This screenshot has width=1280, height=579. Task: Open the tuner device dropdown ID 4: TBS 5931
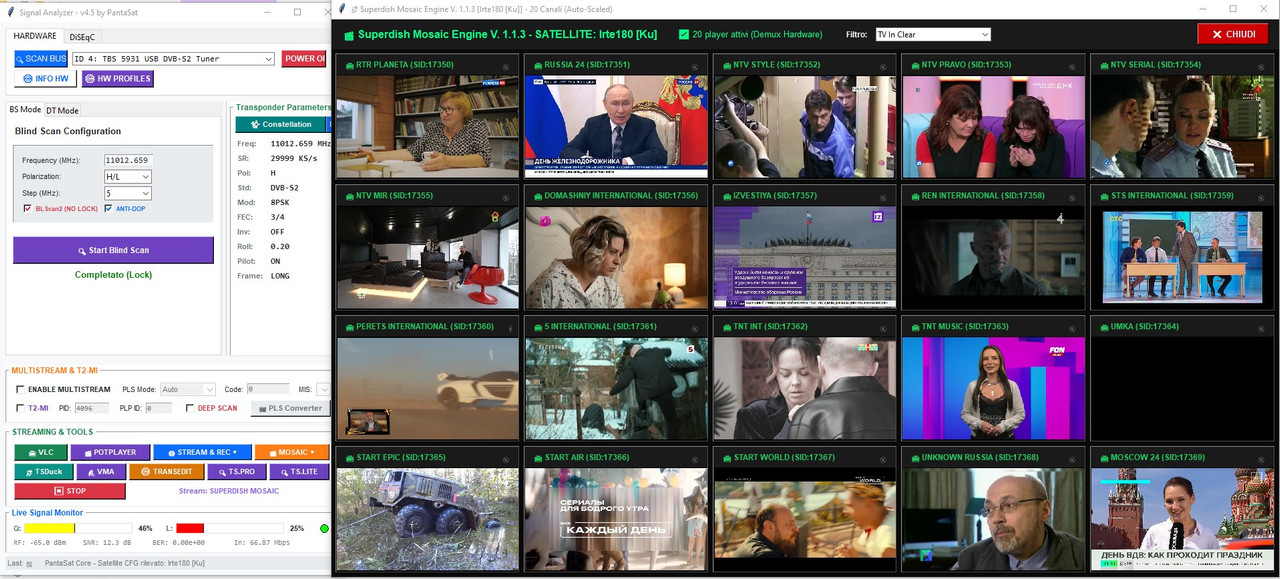coord(172,59)
